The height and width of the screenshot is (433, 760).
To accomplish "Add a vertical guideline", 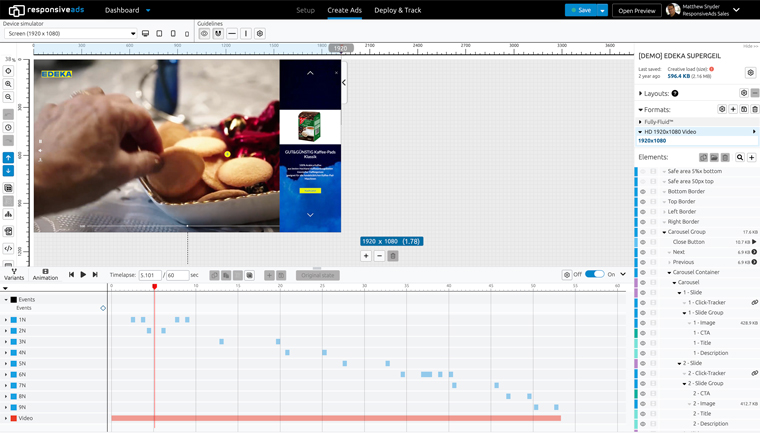I will (x=246, y=33).
